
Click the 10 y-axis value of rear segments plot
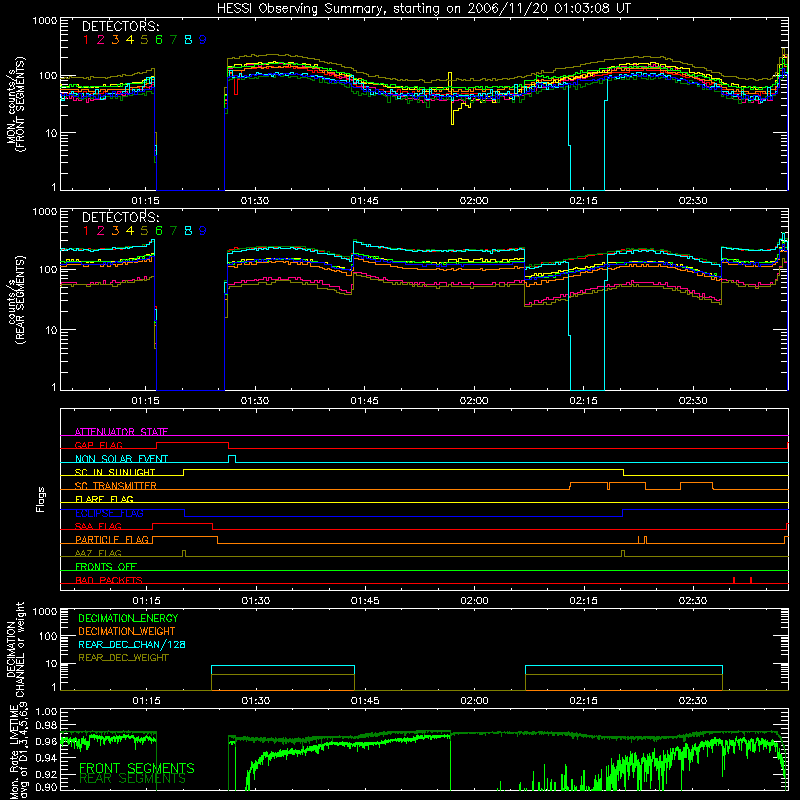point(51,330)
